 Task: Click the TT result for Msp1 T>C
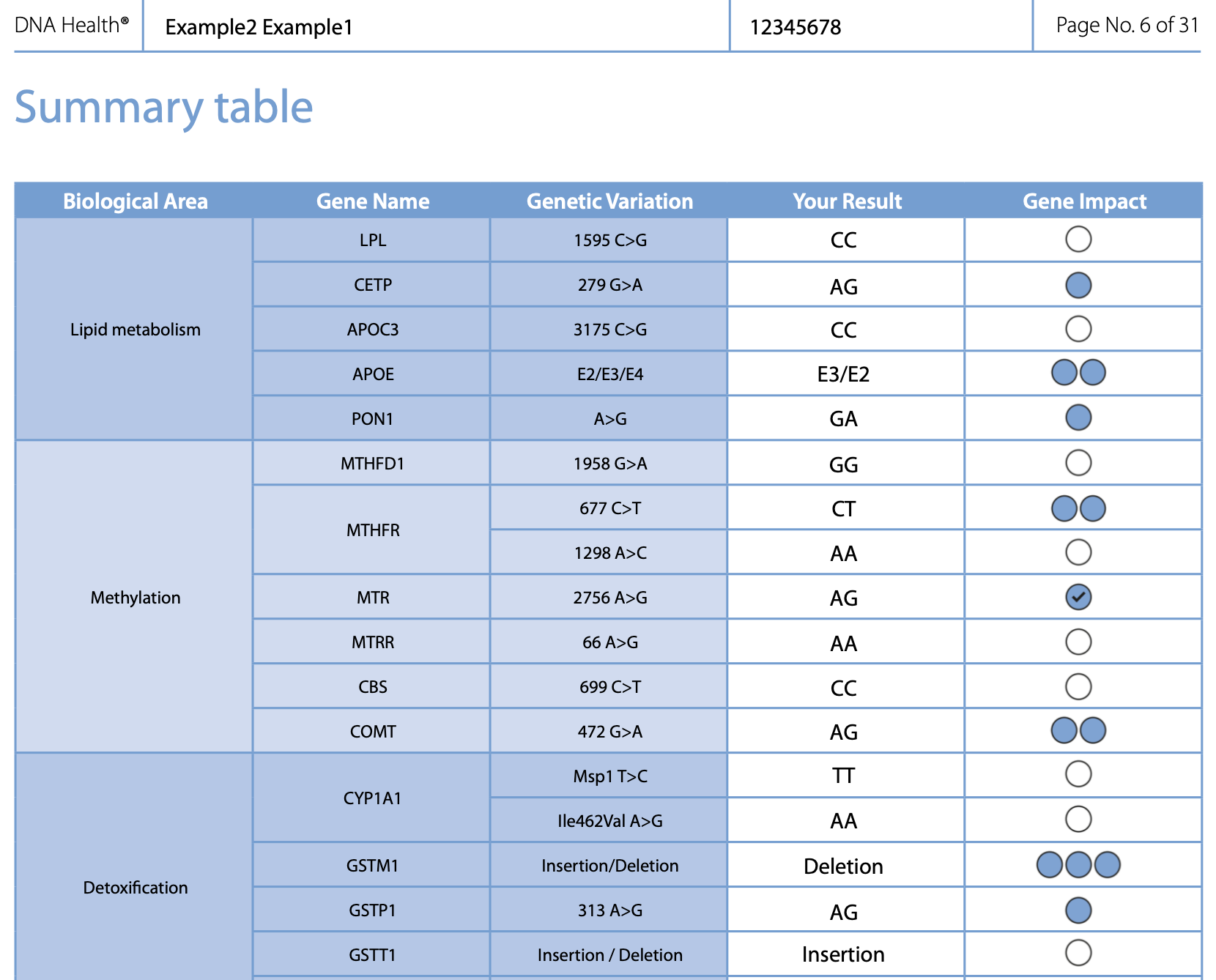[x=846, y=776]
